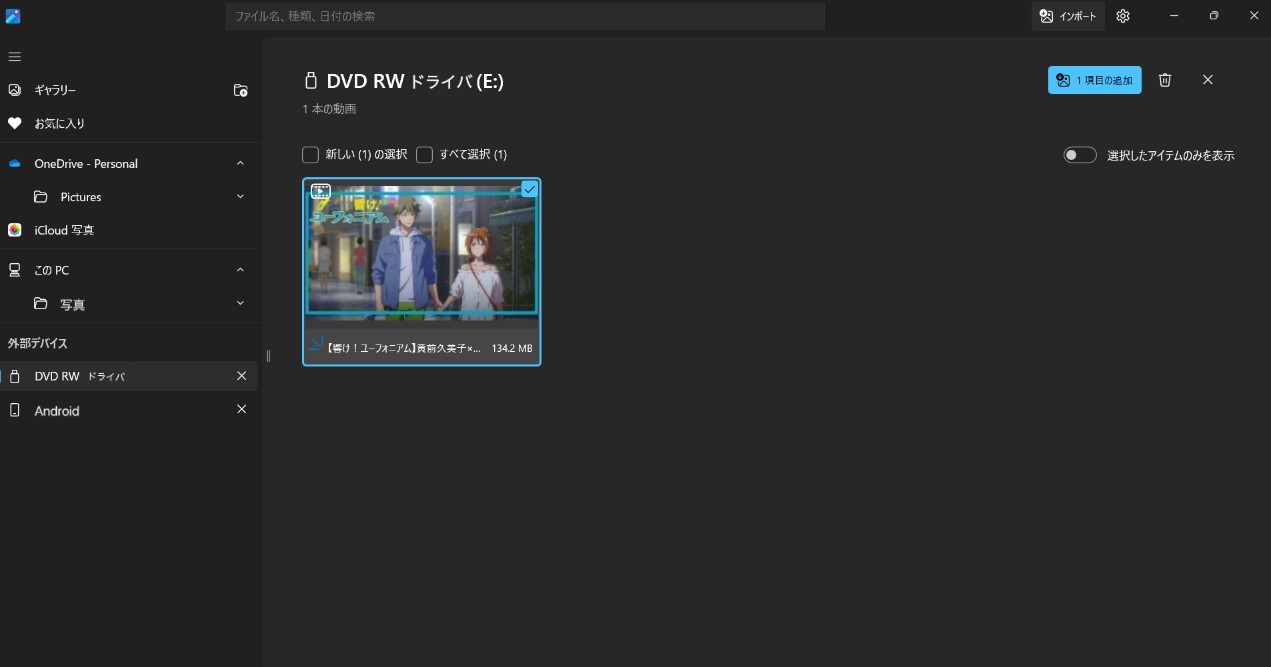This screenshot has width=1271, height=667.
Task: Expand the 写真 folder chevron
Action: click(x=240, y=304)
